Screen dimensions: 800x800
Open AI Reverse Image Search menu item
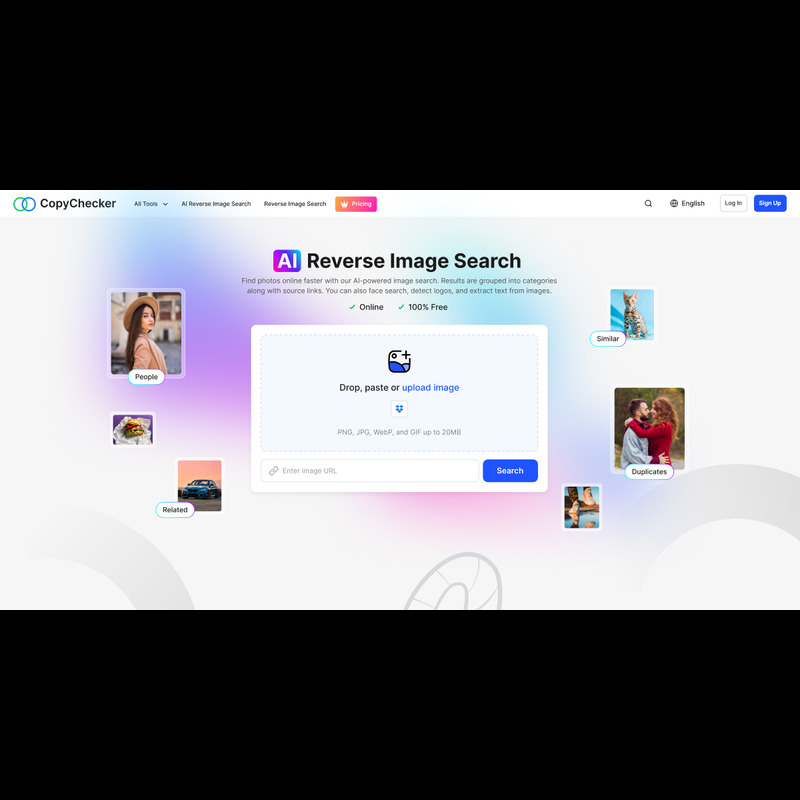pos(216,204)
